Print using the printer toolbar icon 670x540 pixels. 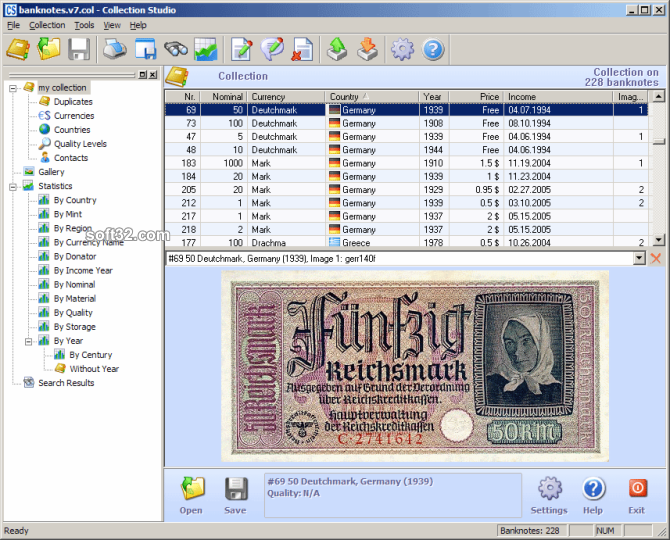point(114,49)
